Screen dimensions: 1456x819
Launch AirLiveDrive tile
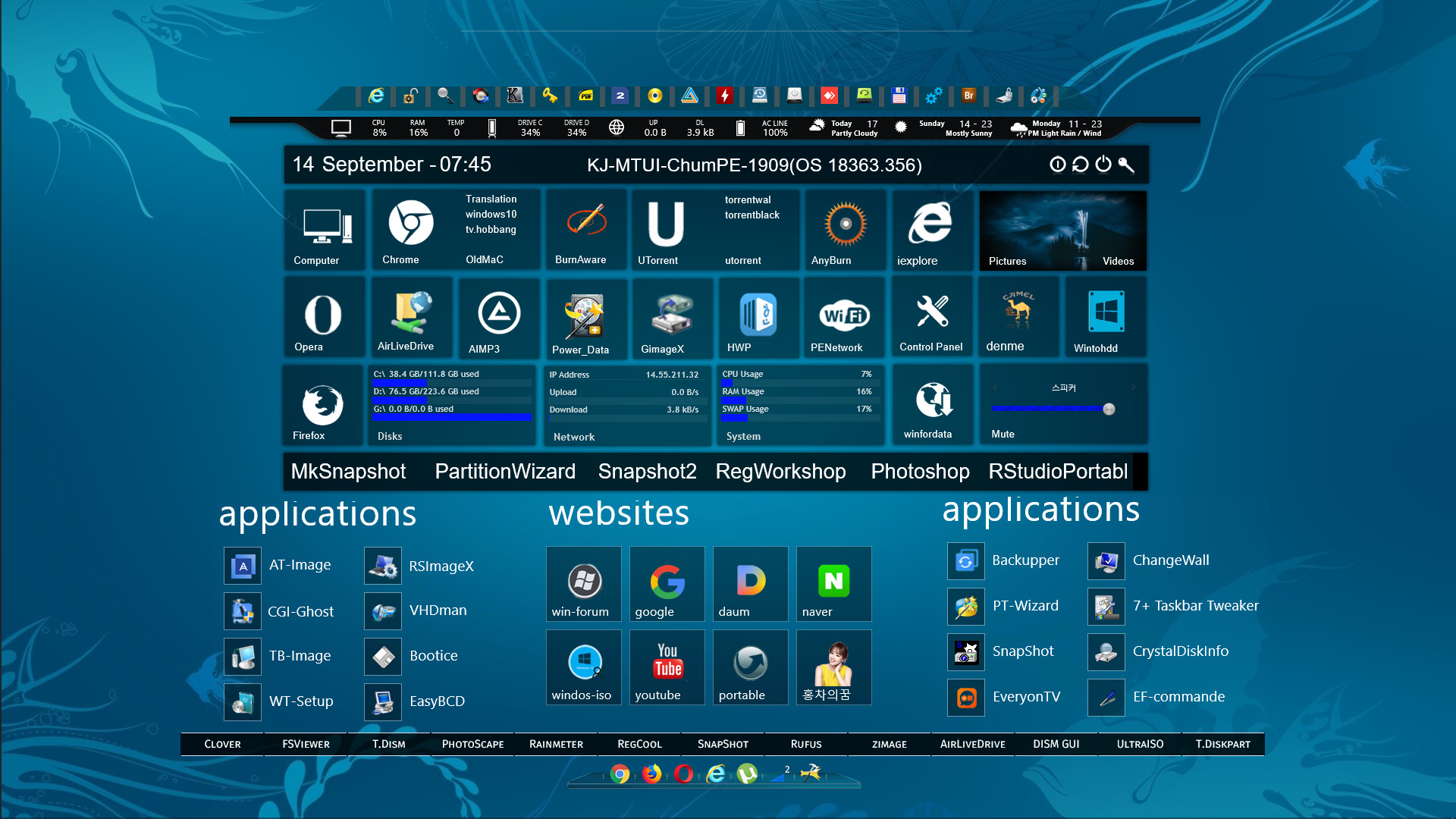click(x=412, y=317)
